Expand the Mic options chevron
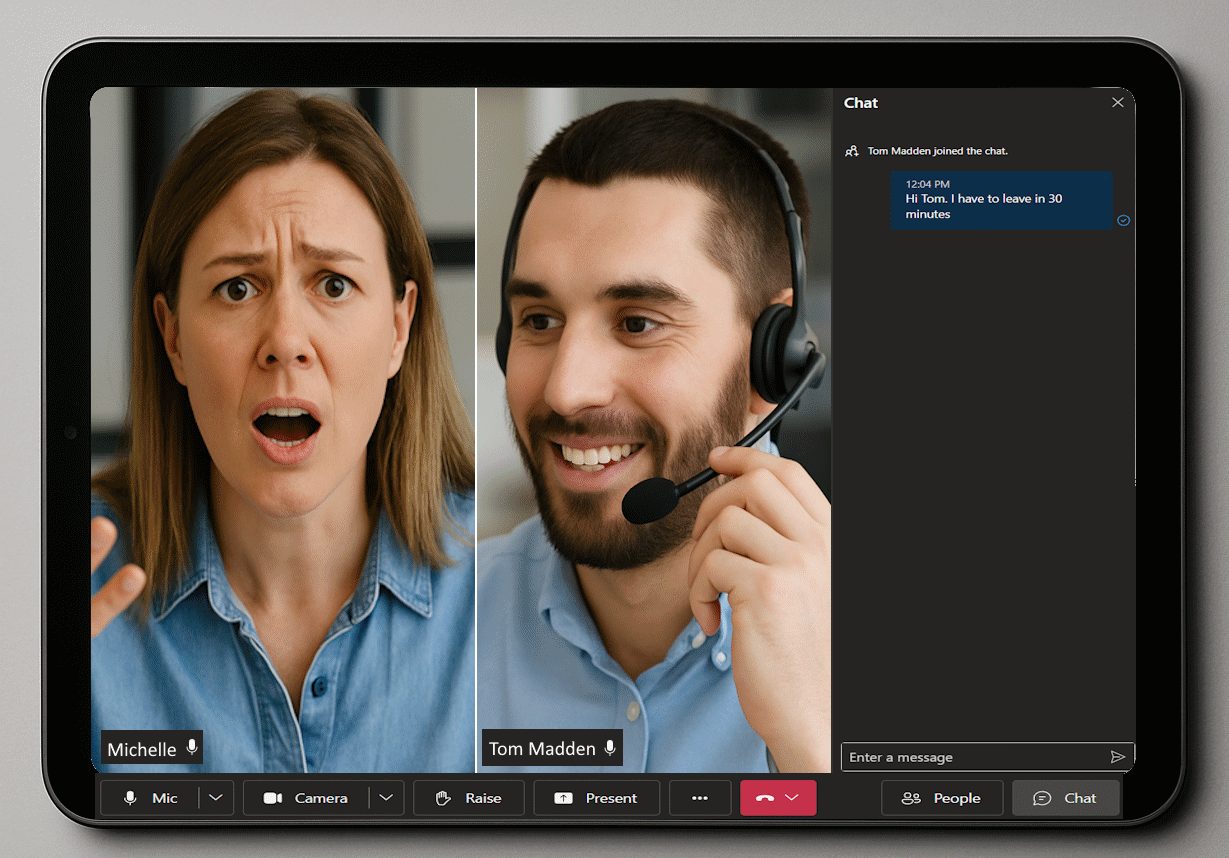Image resolution: width=1229 pixels, height=858 pixels. (x=215, y=798)
